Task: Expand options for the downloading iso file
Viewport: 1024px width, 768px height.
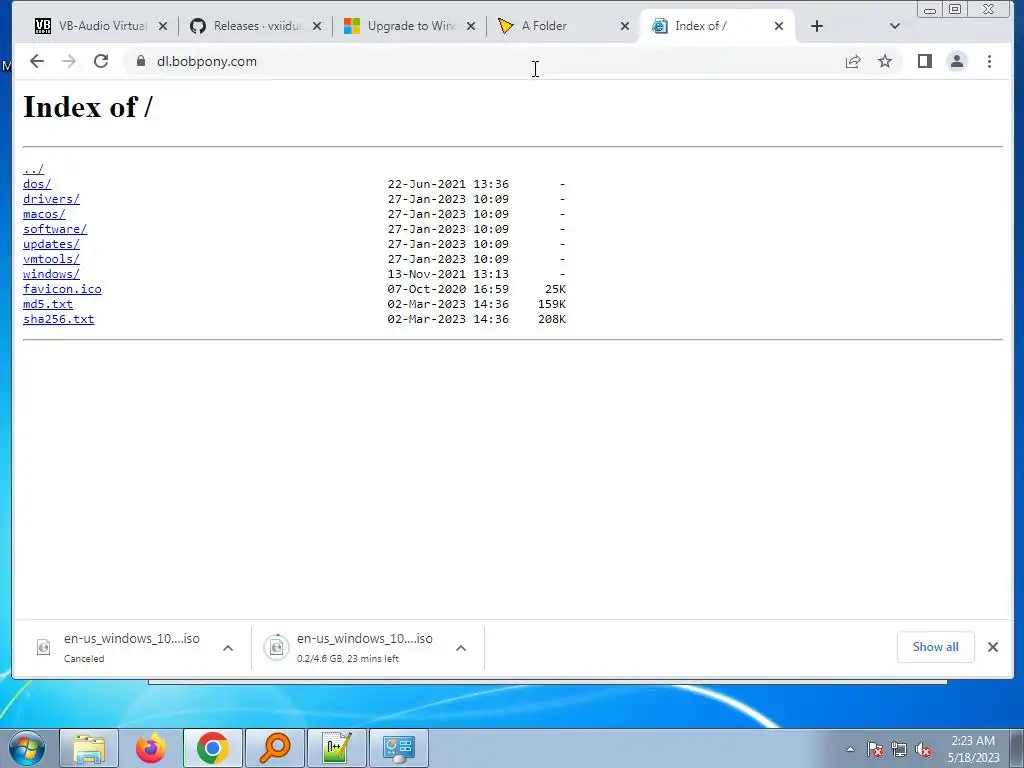Action: click(x=461, y=648)
